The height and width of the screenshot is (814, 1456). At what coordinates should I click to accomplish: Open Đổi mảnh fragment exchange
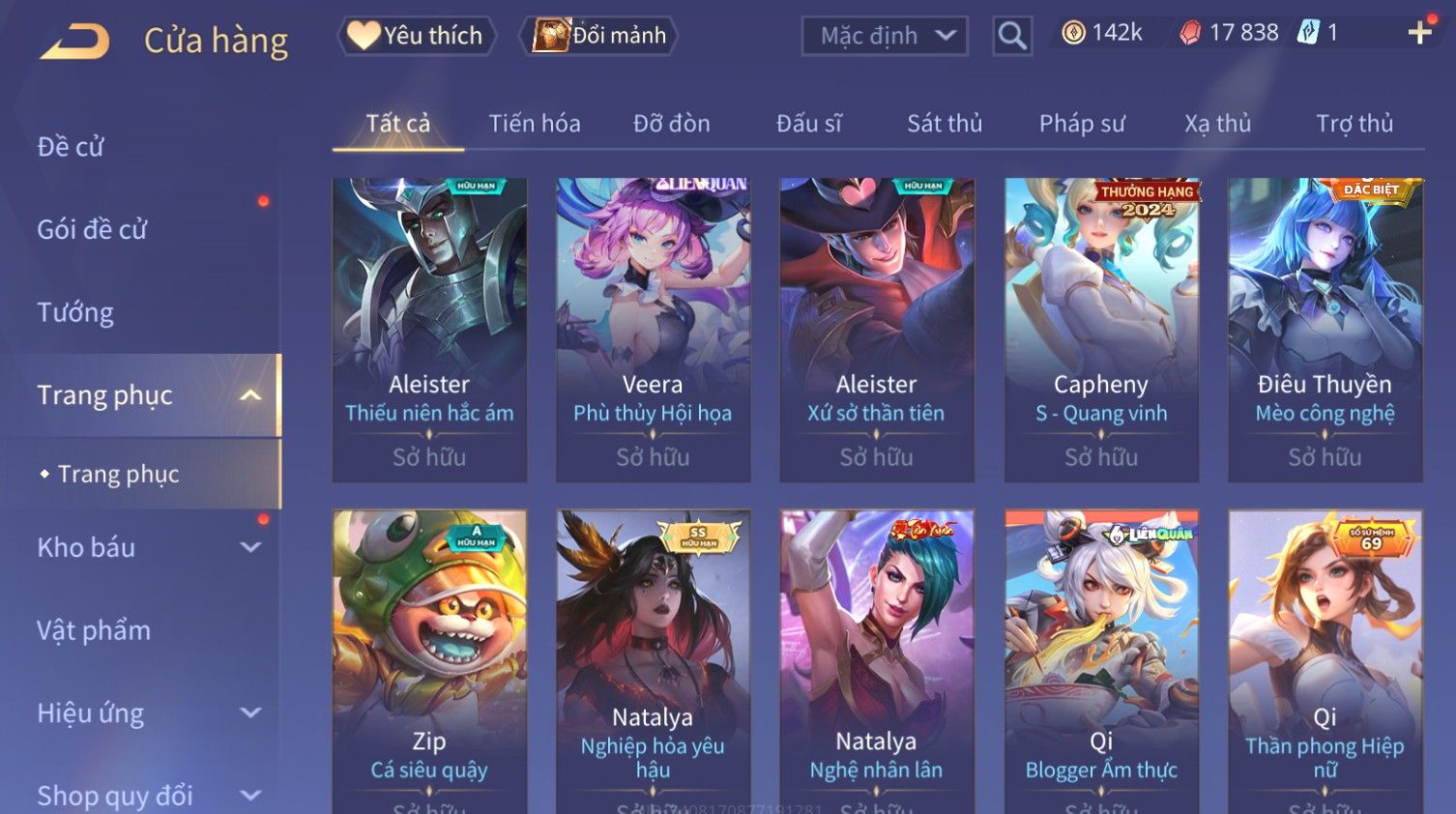click(598, 36)
